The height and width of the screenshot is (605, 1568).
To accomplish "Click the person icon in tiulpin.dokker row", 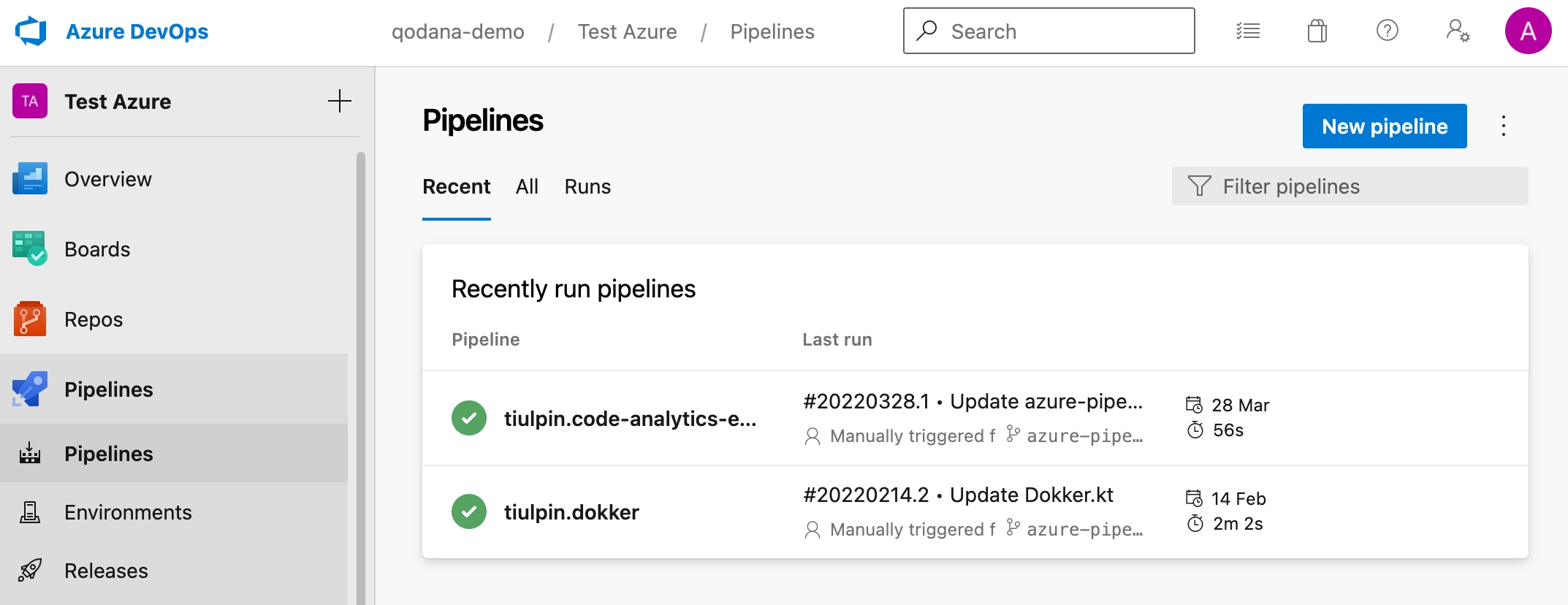I will [812, 529].
